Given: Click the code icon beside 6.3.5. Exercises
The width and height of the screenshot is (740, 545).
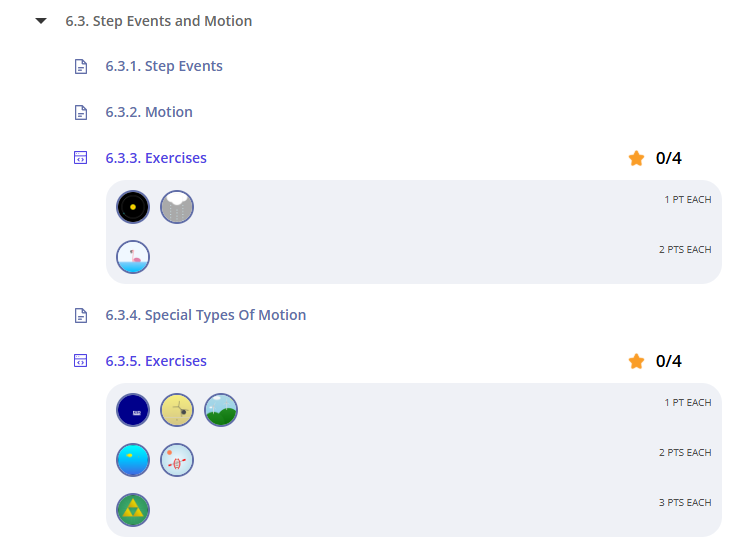Looking at the screenshot, I should tap(82, 361).
